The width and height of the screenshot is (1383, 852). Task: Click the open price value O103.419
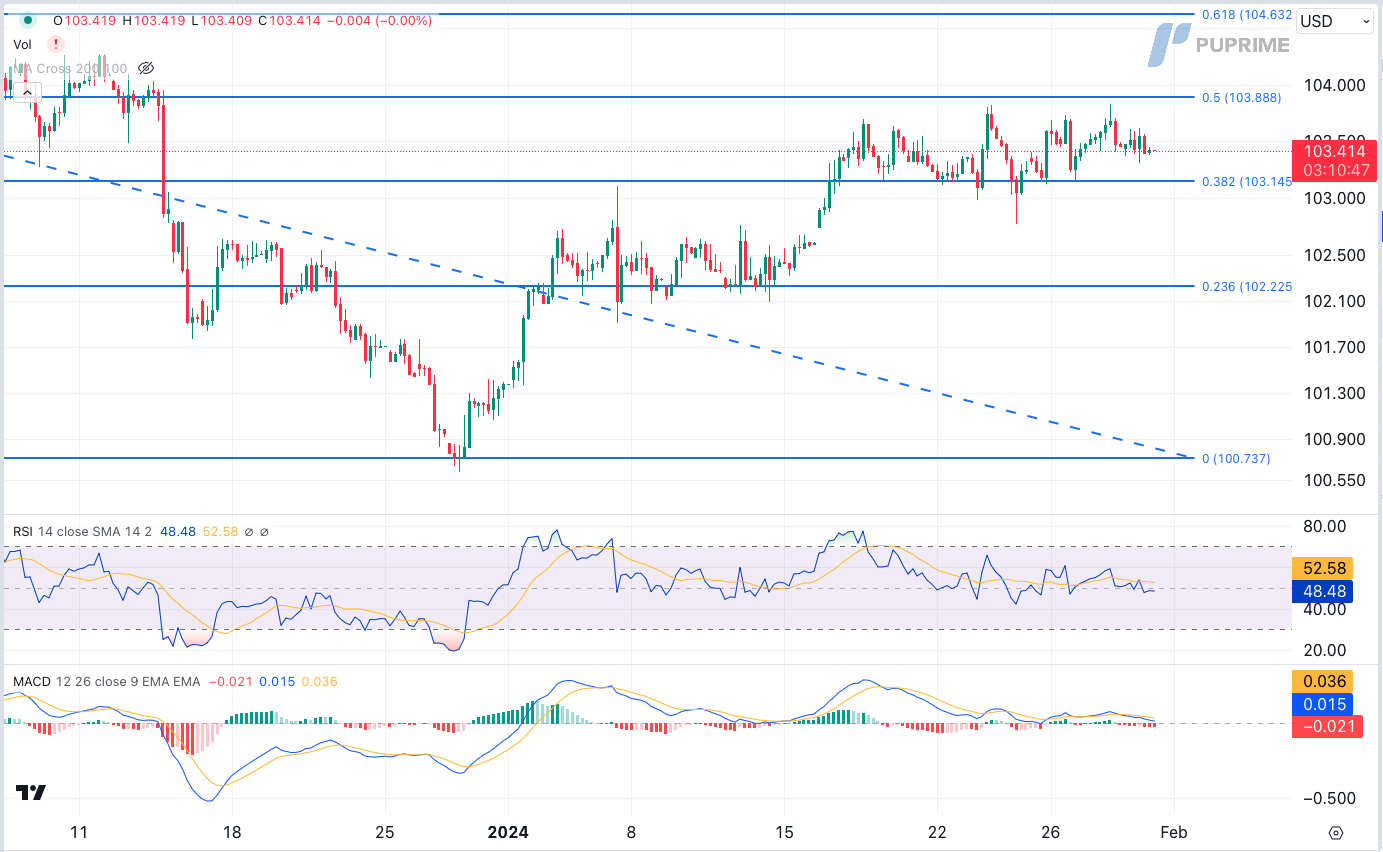[x=86, y=20]
